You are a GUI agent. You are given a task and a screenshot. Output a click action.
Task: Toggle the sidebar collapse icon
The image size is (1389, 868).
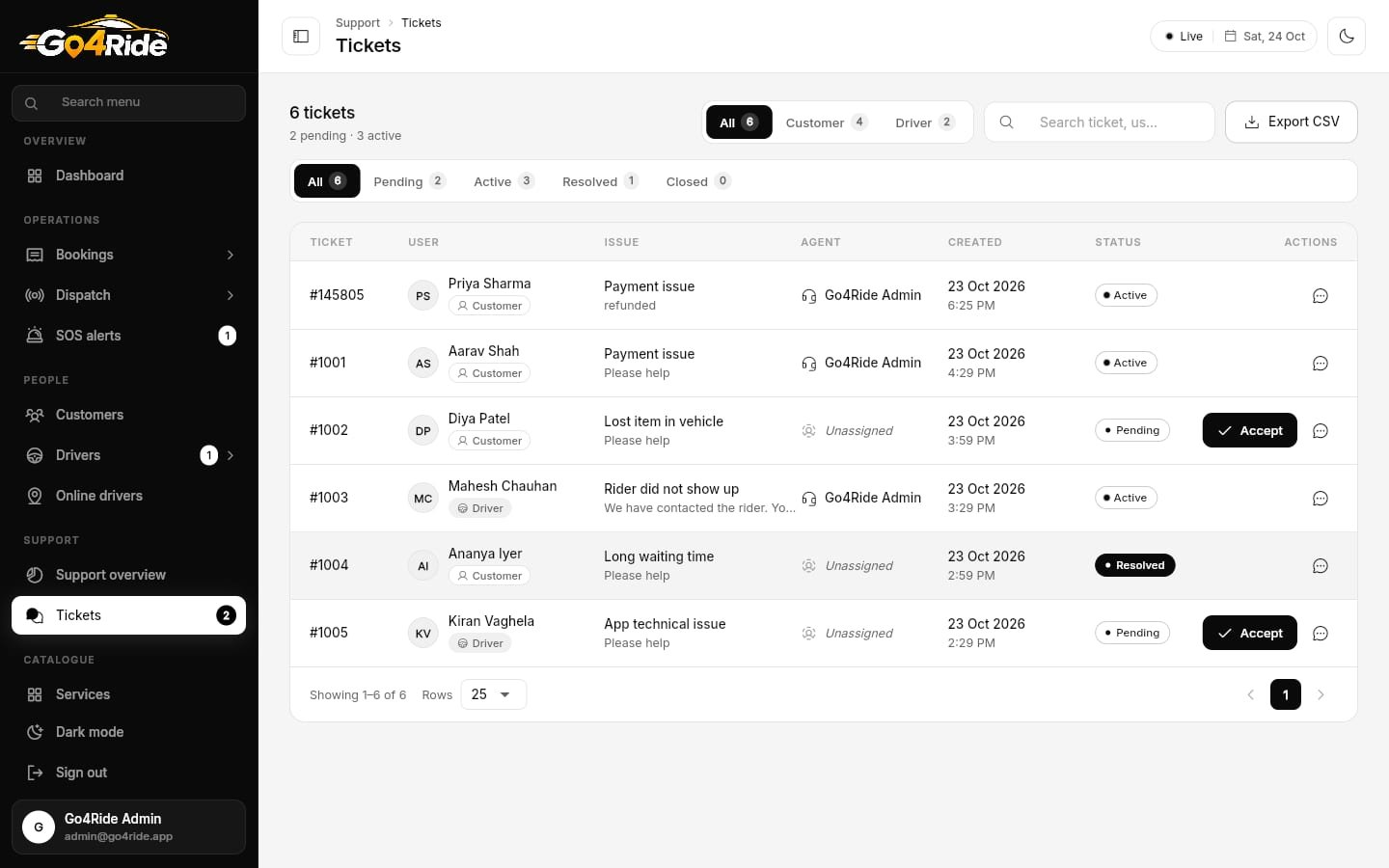coord(301,37)
